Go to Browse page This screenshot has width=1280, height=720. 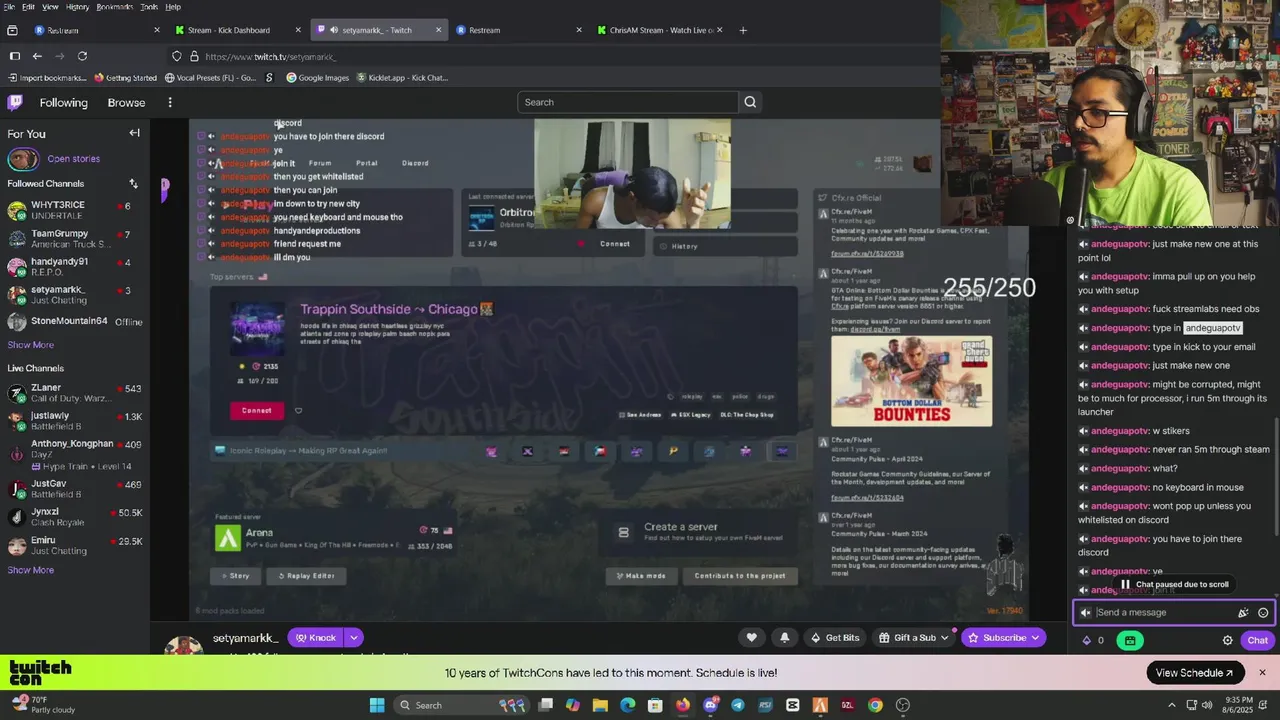[x=126, y=102]
